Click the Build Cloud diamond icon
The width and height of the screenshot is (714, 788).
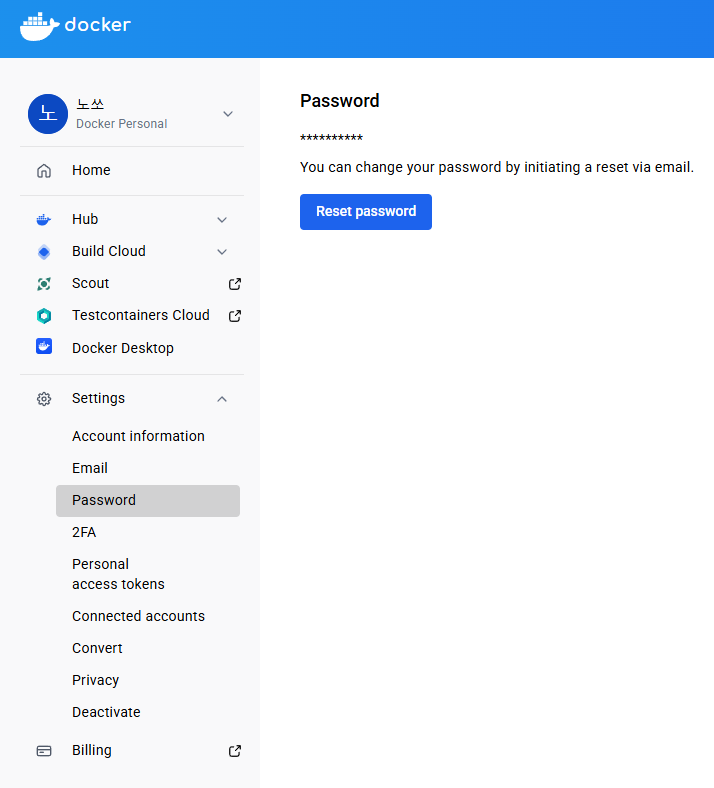(x=44, y=252)
